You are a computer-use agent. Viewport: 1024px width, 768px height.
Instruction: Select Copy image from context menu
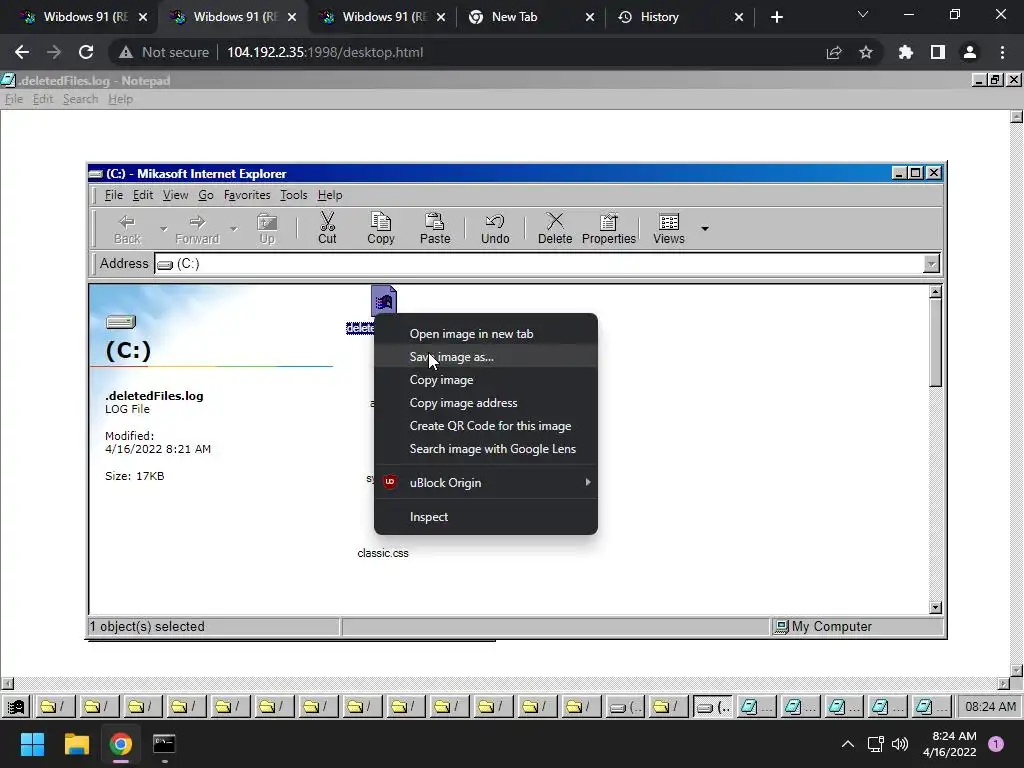(x=486, y=379)
